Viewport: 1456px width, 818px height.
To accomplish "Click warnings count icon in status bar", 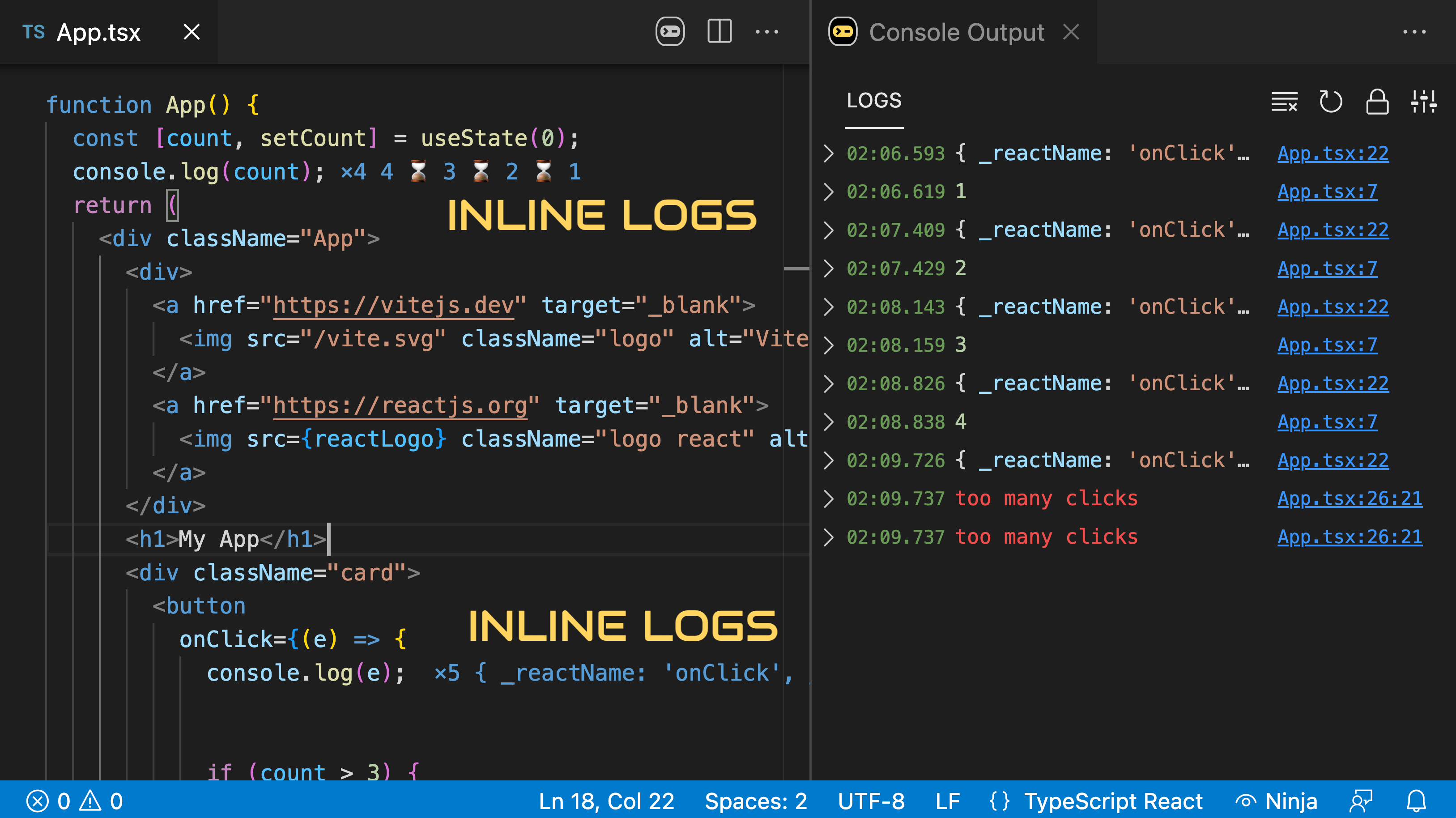I will [101, 801].
